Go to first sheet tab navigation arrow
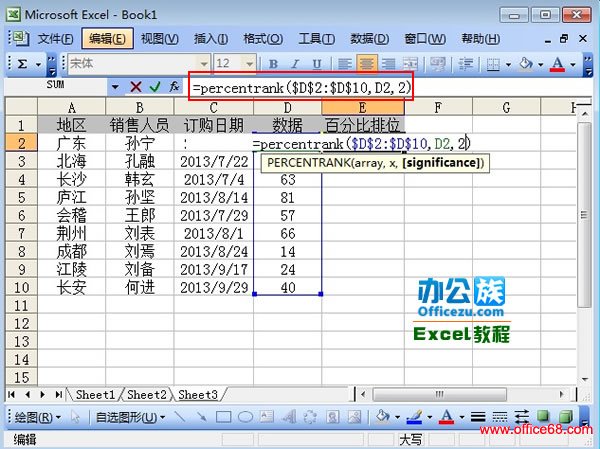This screenshot has width=600, height=449. click(x=11, y=394)
